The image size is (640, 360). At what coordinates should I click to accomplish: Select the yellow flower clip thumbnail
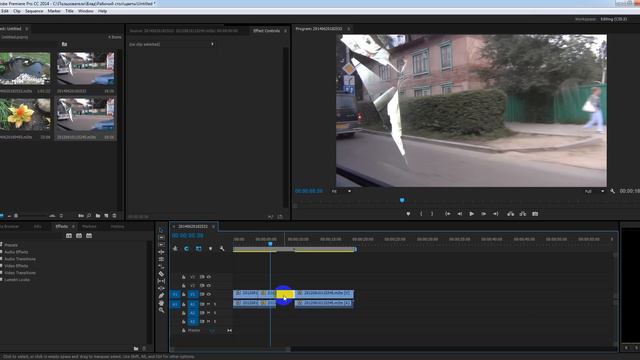coord(25,115)
